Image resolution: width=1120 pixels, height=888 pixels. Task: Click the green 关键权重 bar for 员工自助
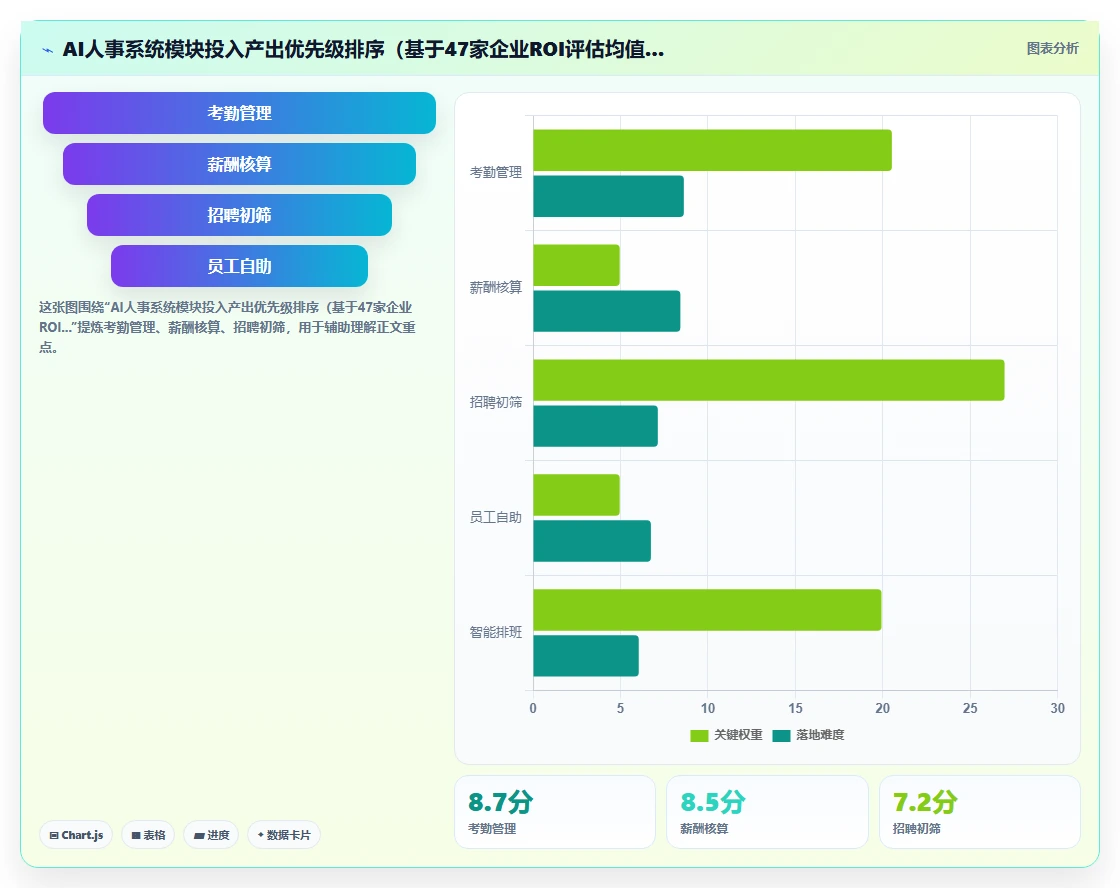click(x=576, y=495)
